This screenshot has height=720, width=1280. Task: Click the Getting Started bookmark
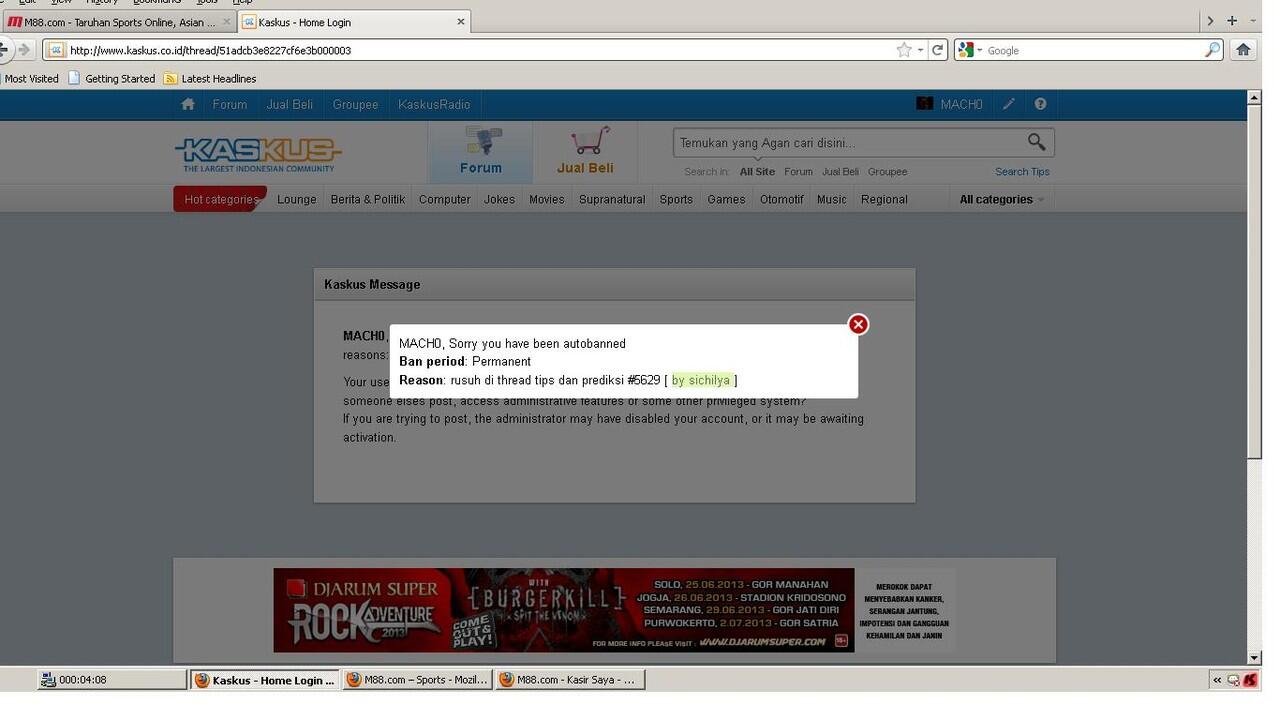click(111, 78)
